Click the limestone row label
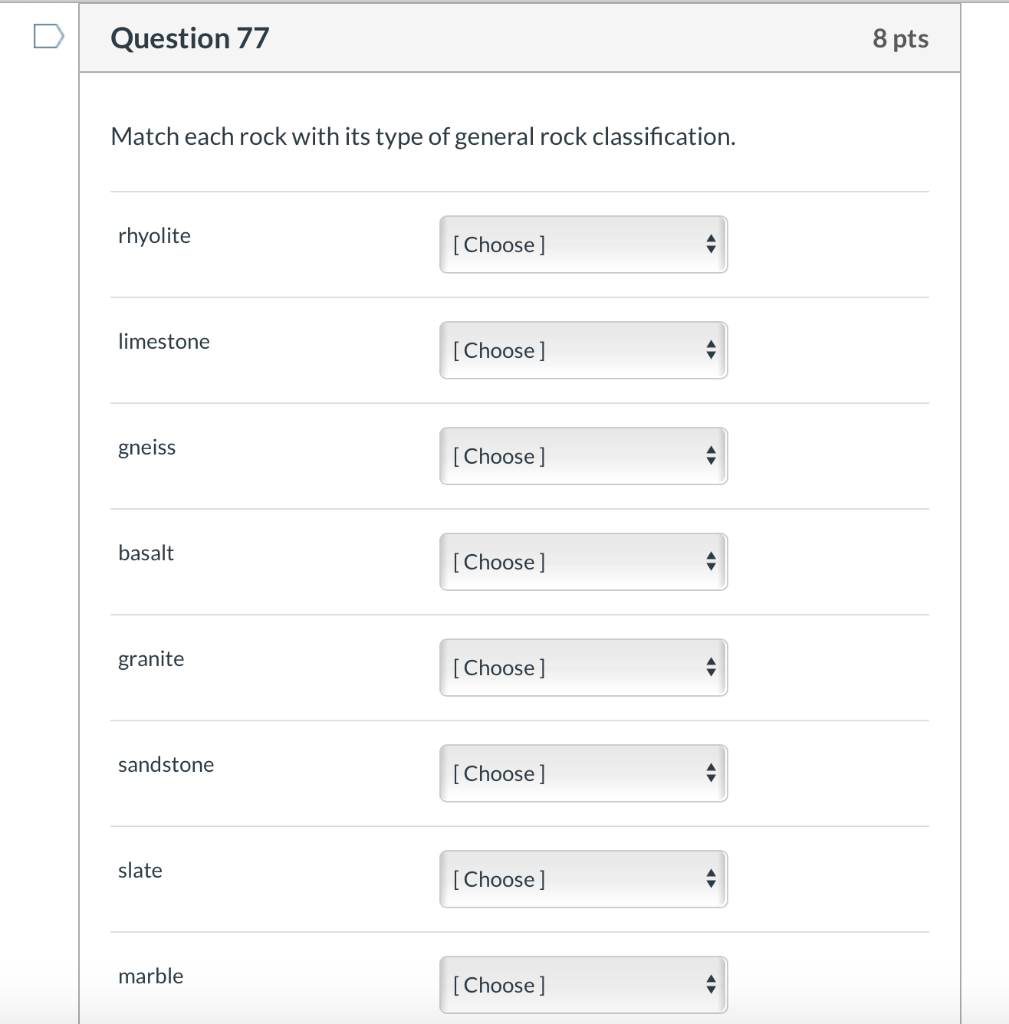This screenshot has height=1024, width=1009. point(164,342)
